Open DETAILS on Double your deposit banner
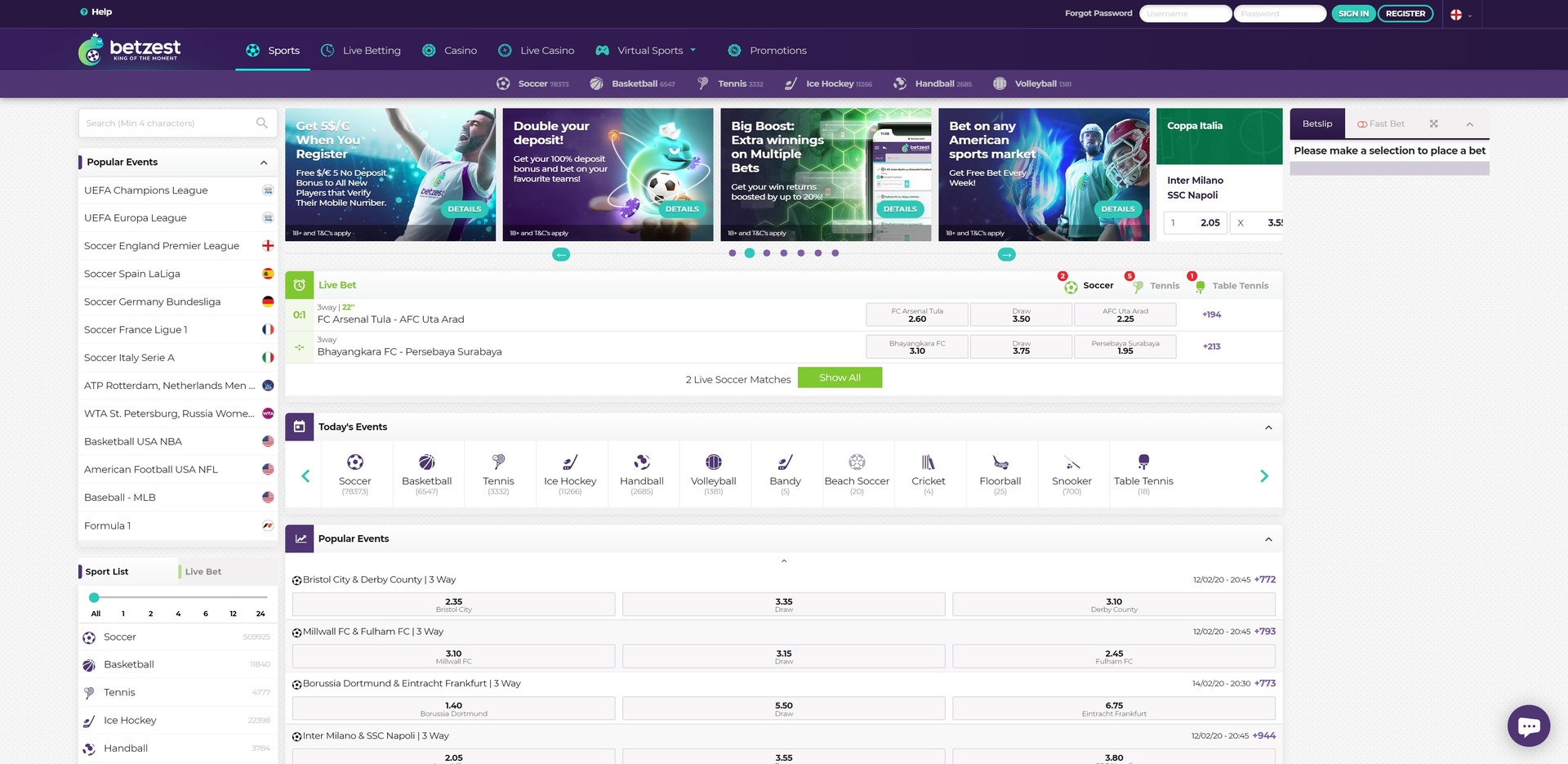The height and width of the screenshot is (764, 1568). [x=682, y=209]
